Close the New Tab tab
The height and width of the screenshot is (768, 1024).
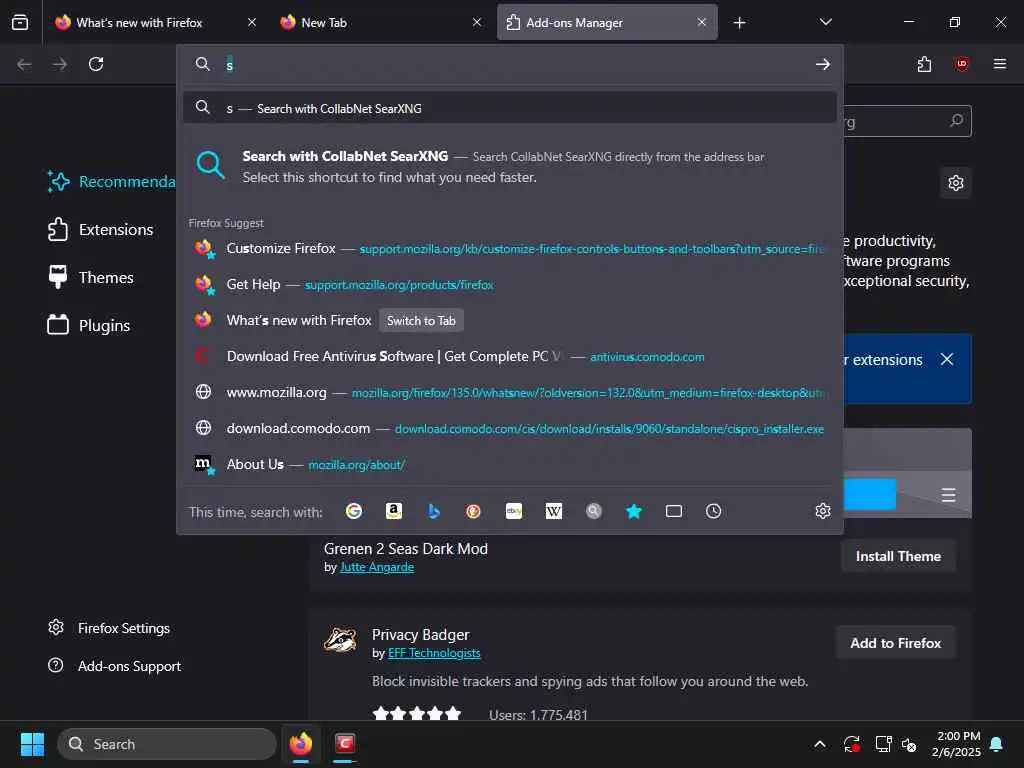[x=477, y=22]
